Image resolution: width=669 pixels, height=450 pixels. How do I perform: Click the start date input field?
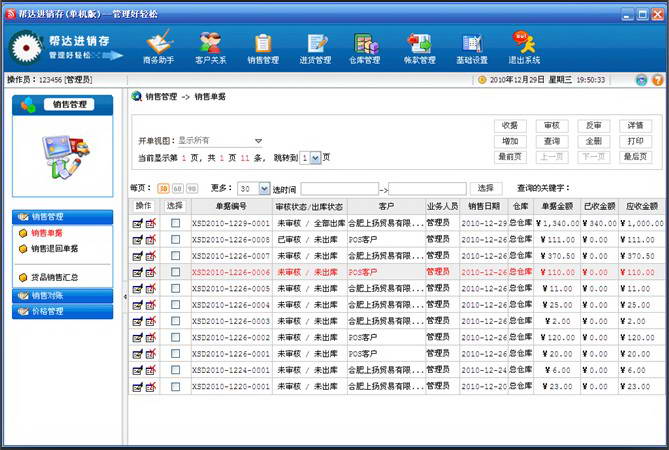point(340,189)
